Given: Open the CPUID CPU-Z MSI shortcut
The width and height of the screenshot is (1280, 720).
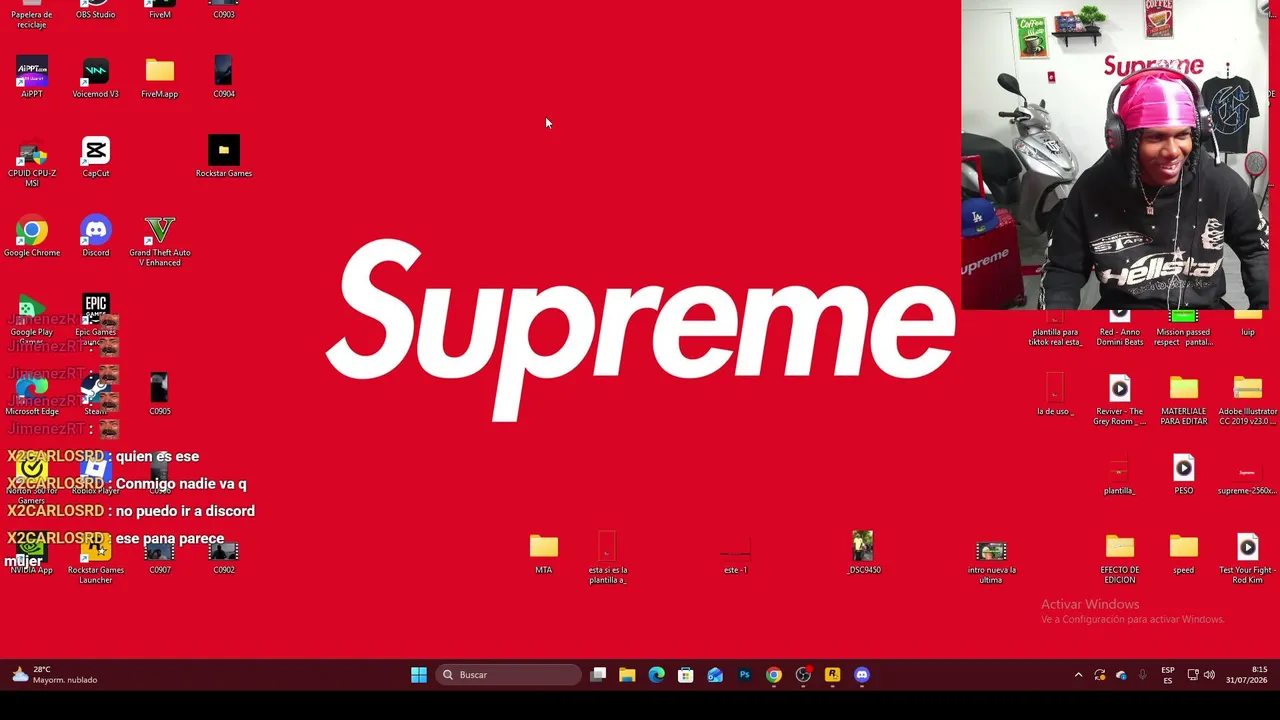Looking at the screenshot, I should pyautogui.click(x=32, y=163).
